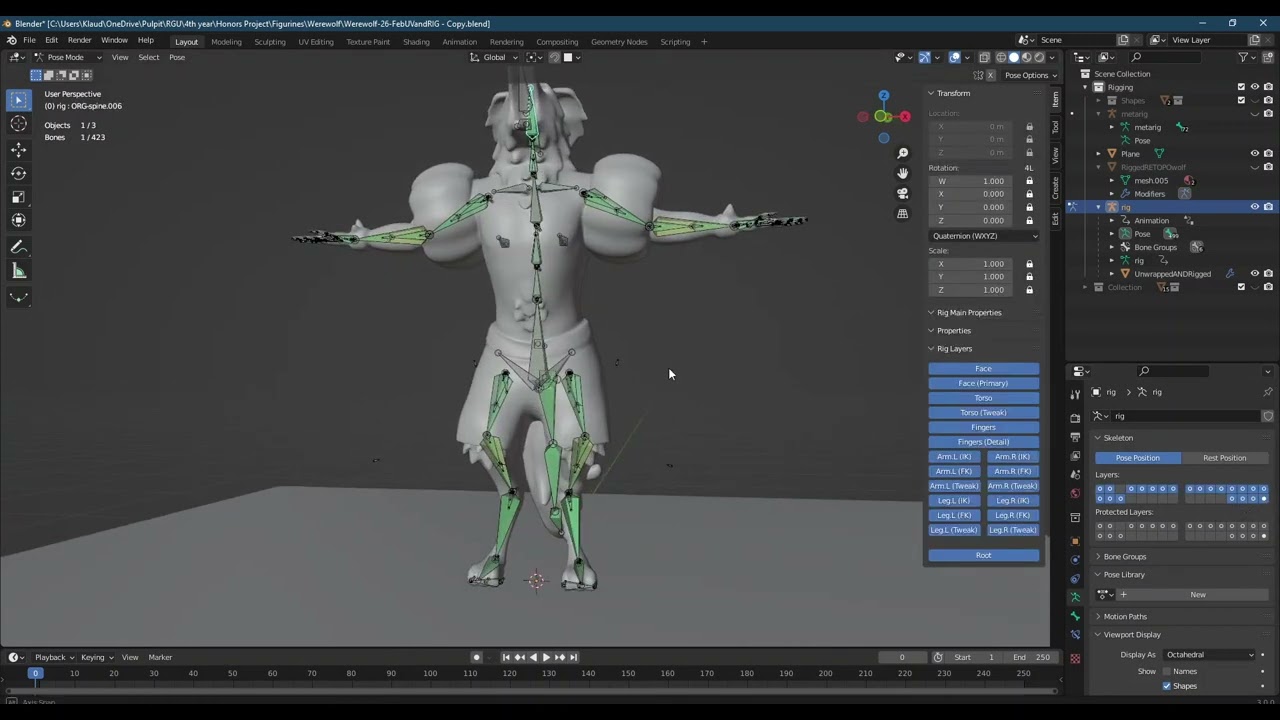Open the World properties tab icon
The width and height of the screenshot is (1280, 720).
1075,493
